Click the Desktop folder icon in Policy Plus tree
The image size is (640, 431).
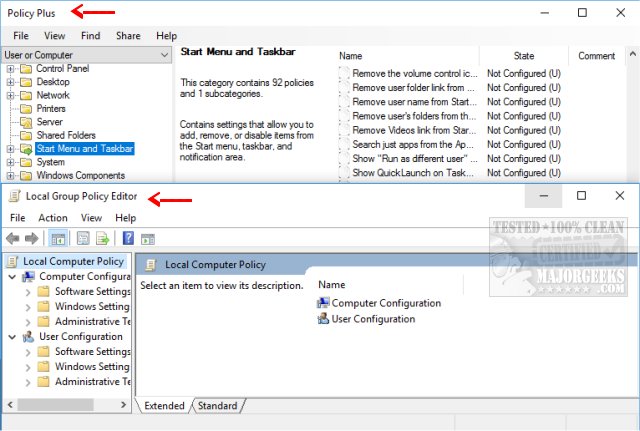pyautogui.click(x=26, y=82)
